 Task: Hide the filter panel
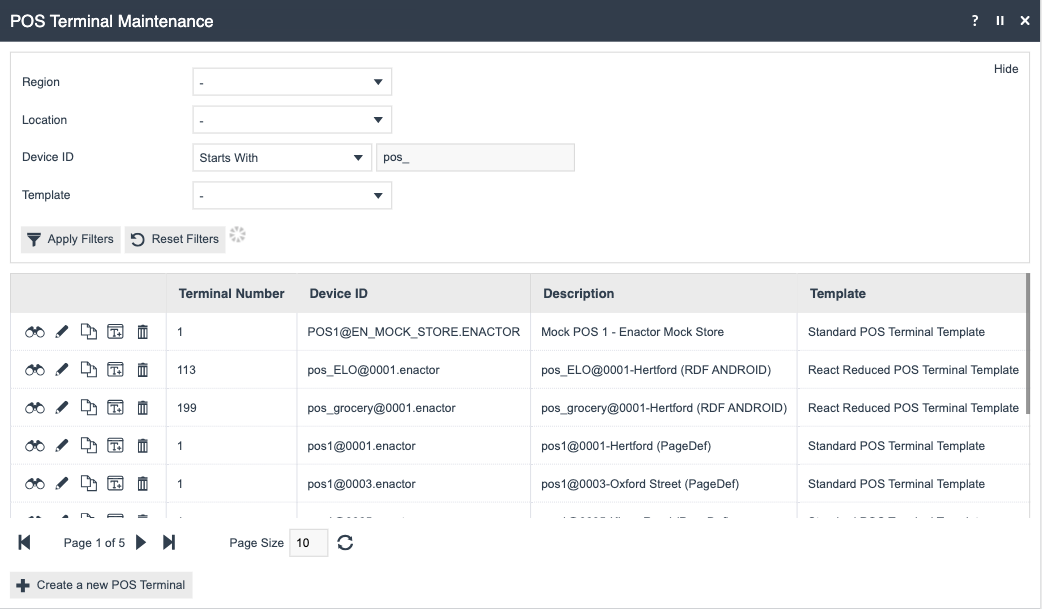tap(1006, 68)
